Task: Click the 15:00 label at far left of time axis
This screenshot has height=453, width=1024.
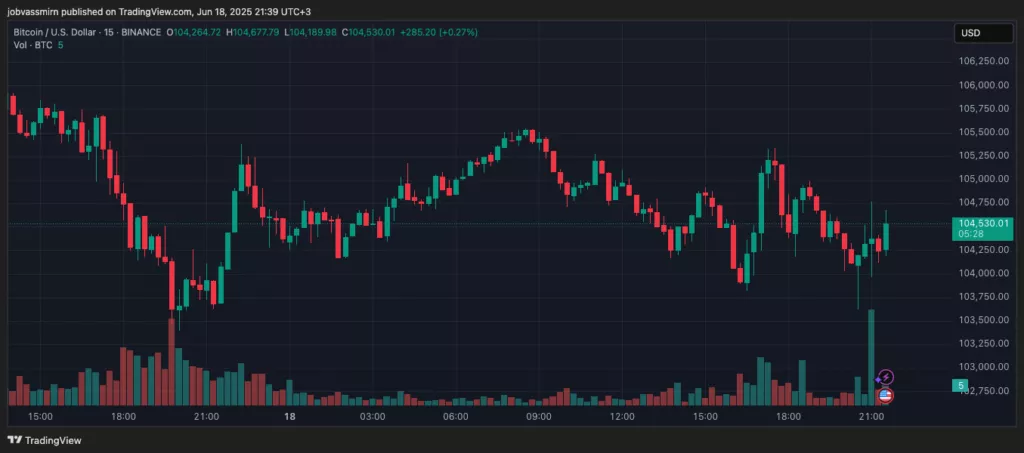Action: tap(41, 416)
